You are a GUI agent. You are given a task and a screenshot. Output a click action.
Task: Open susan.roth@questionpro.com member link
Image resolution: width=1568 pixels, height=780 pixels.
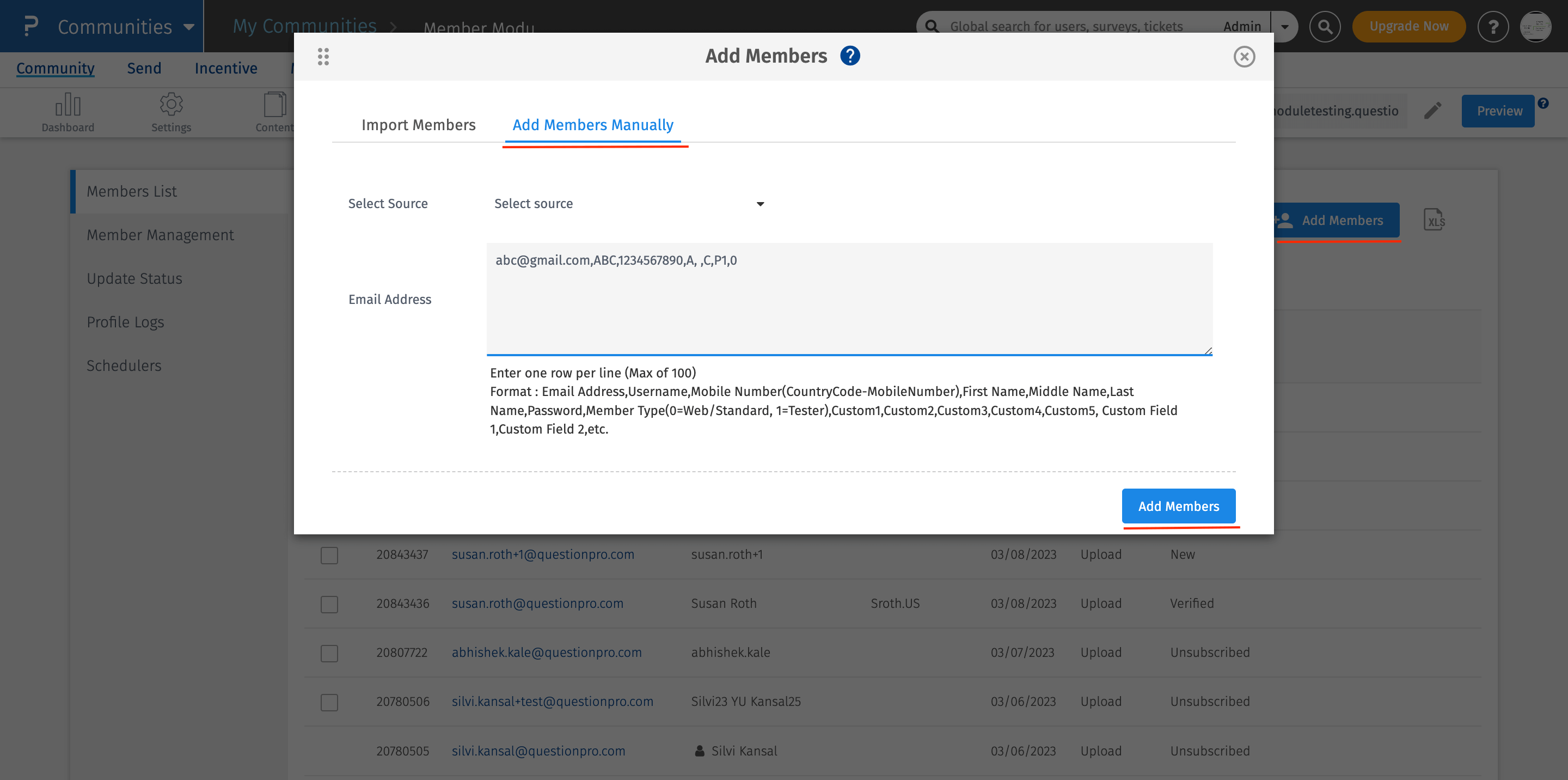[x=537, y=603]
